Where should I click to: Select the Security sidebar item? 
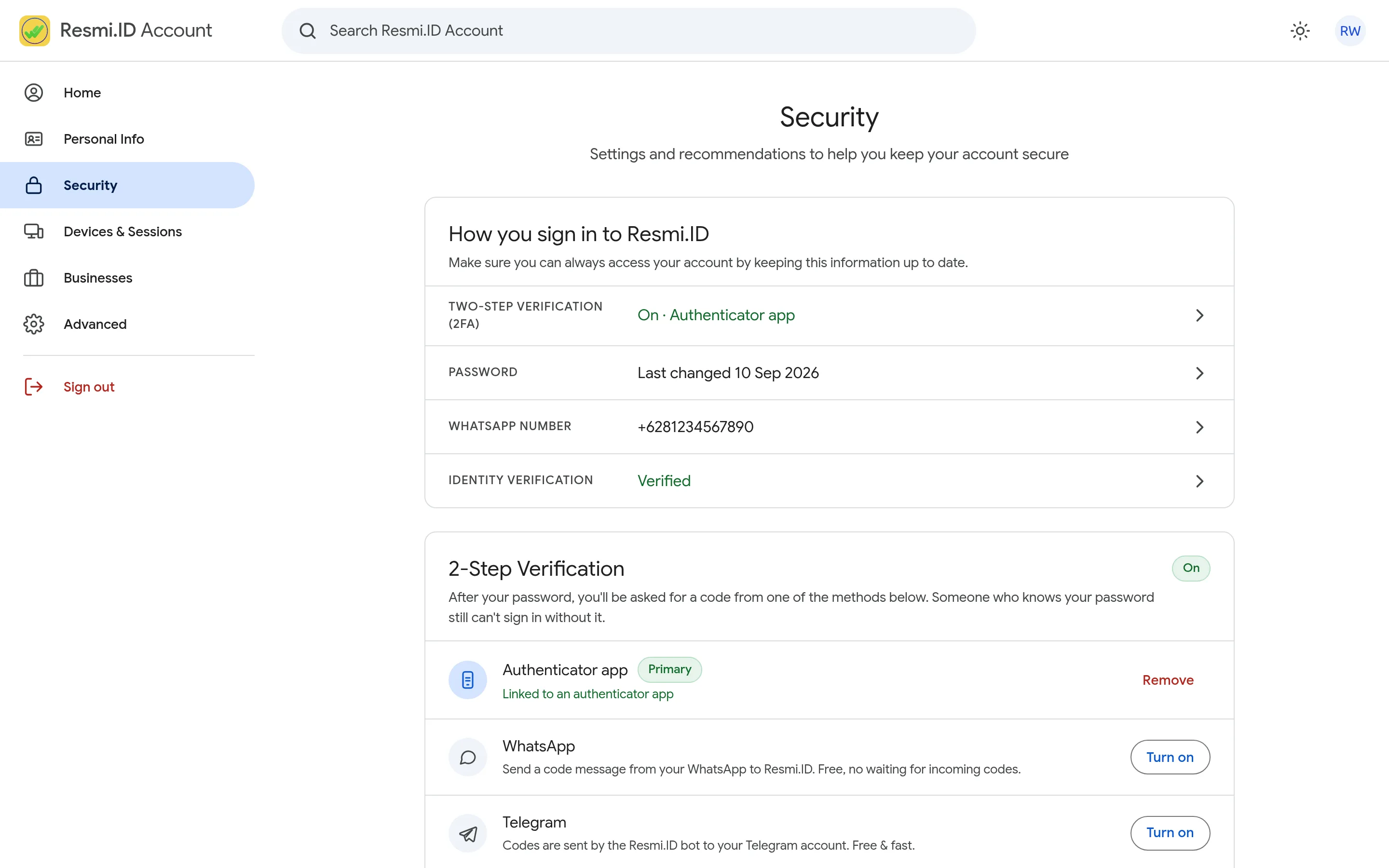click(127, 185)
